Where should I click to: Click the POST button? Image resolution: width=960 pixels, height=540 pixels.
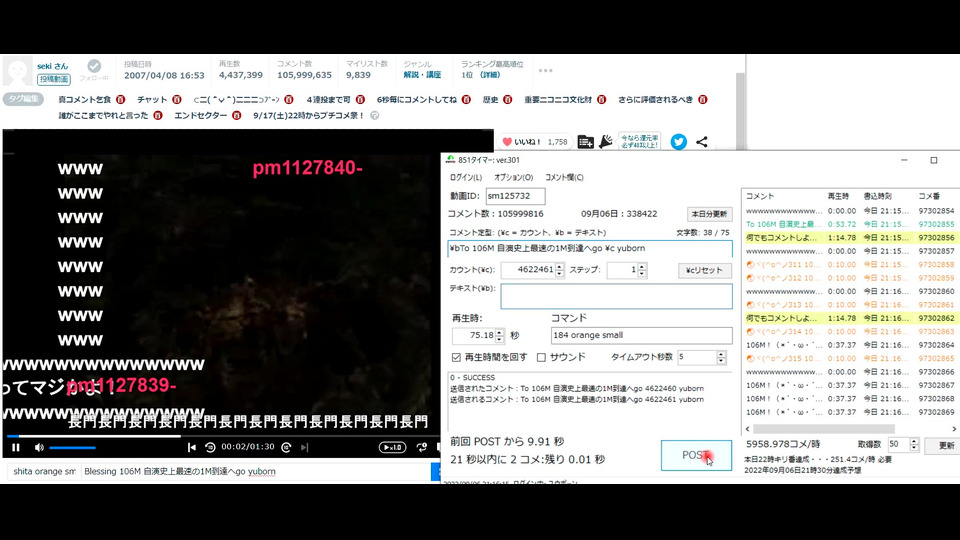pyautogui.click(x=696, y=455)
